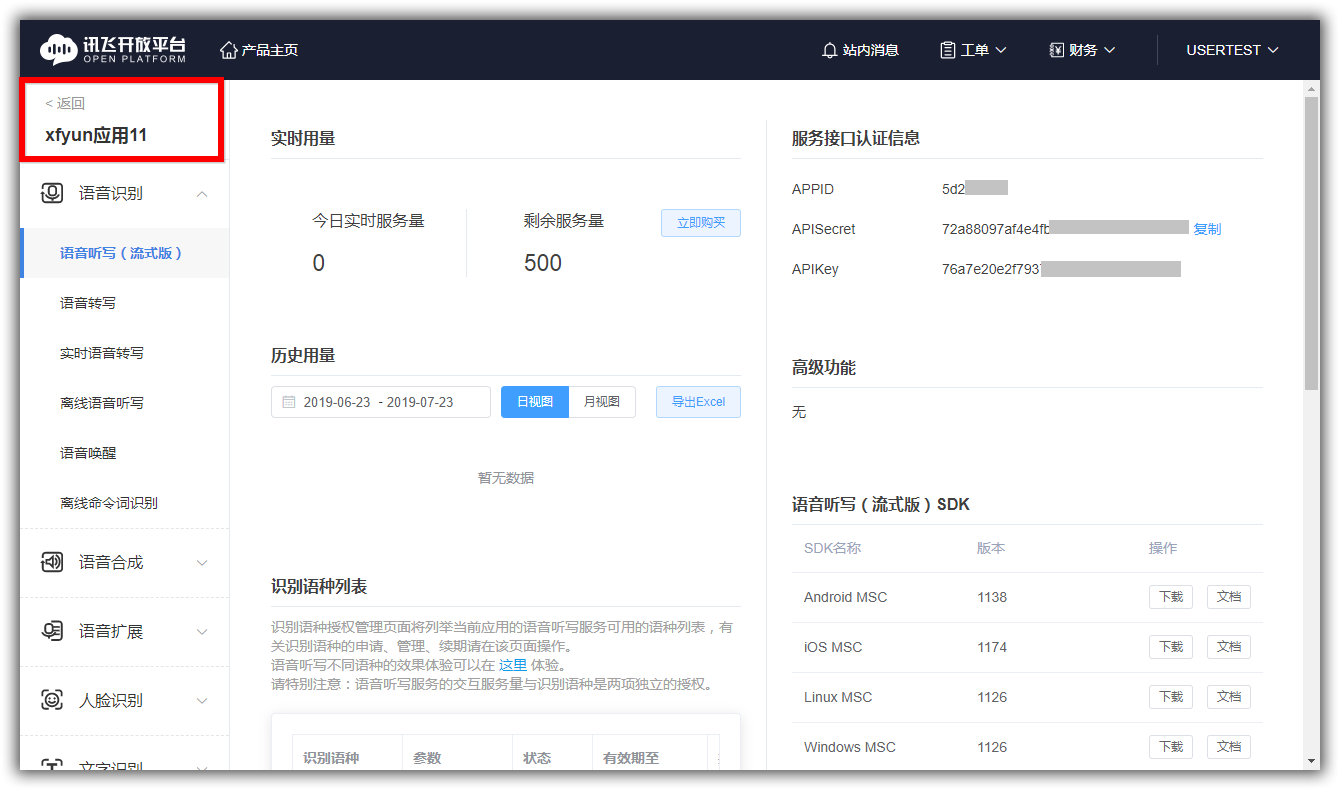Image resolution: width=1340 pixels, height=790 pixels.
Task: Click the yen icon for 财务
Action: 1056,50
